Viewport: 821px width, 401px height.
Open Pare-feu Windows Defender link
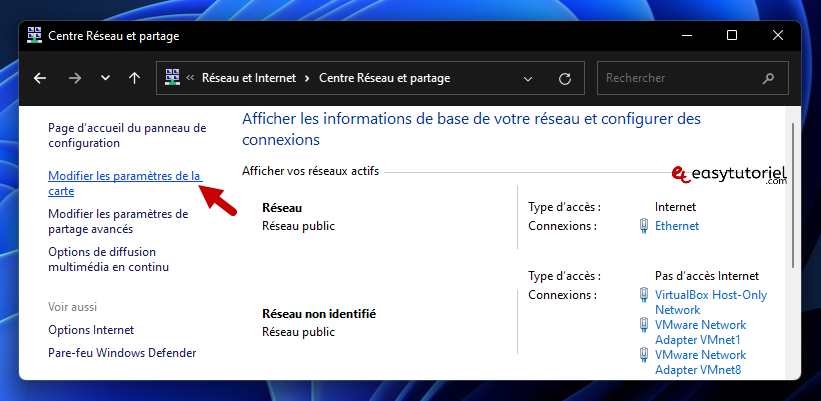(122, 353)
